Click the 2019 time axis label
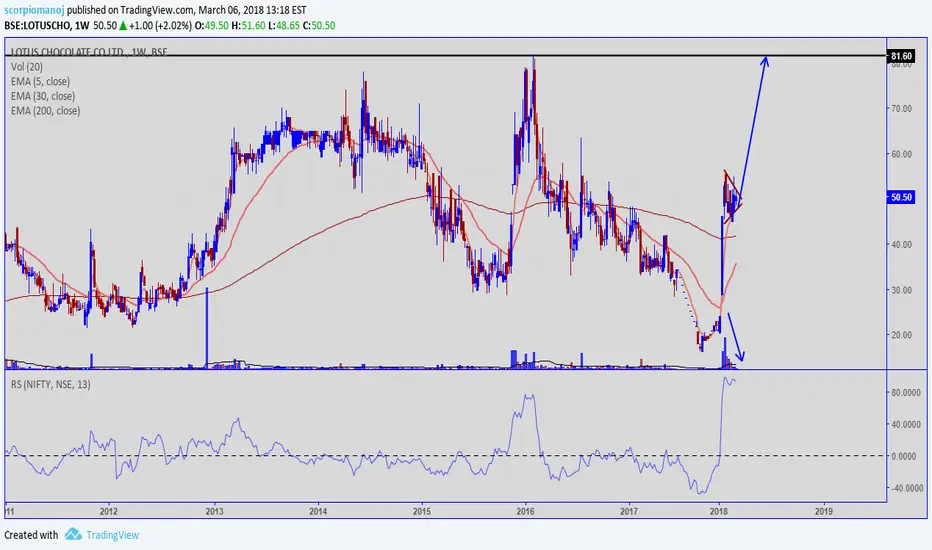The width and height of the screenshot is (932, 550). pyautogui.click(x=823, y=511)
